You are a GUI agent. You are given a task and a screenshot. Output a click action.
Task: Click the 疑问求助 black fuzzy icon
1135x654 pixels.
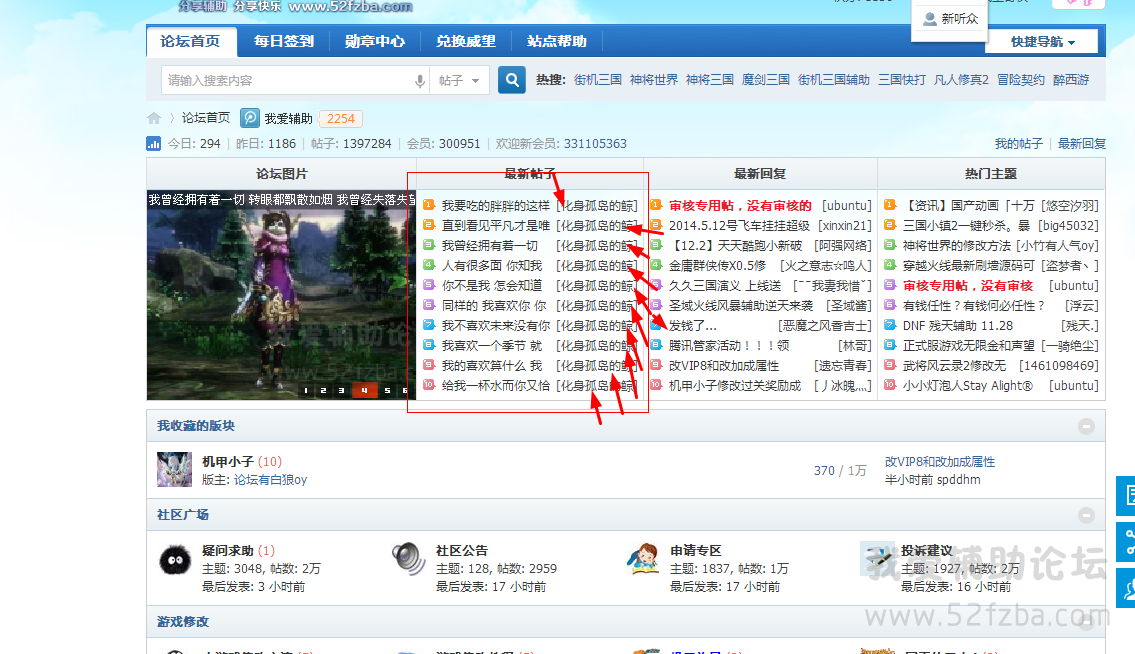pyautogui.click(x=175, y=560)
